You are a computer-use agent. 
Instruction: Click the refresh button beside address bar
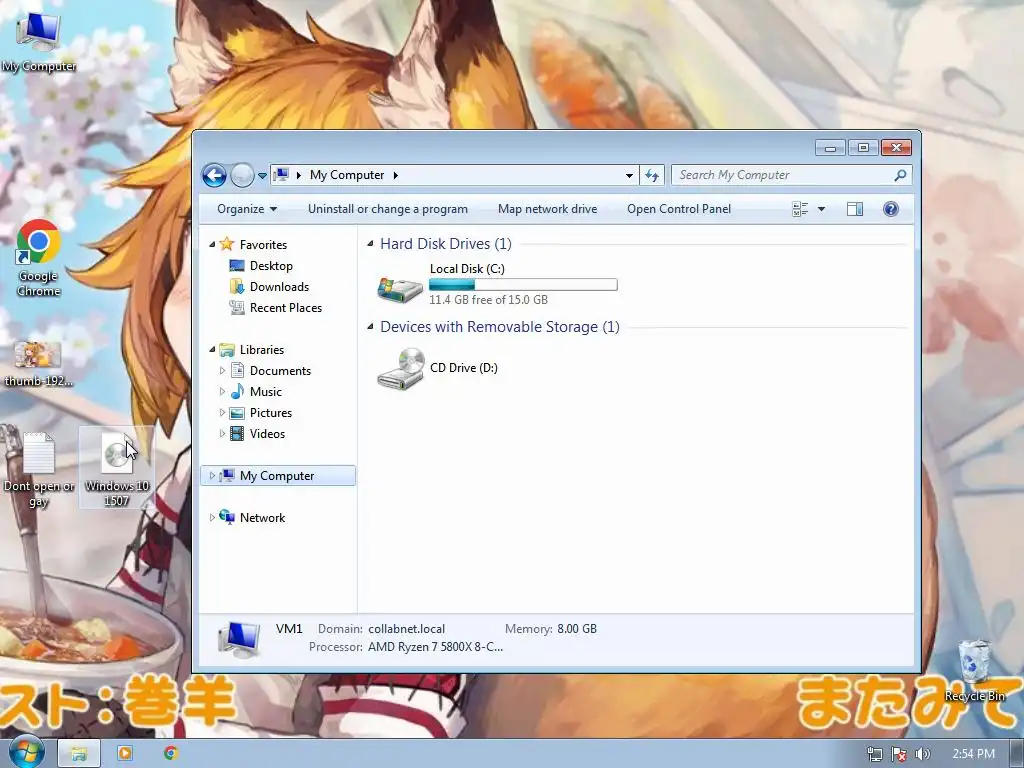point(652,175)
